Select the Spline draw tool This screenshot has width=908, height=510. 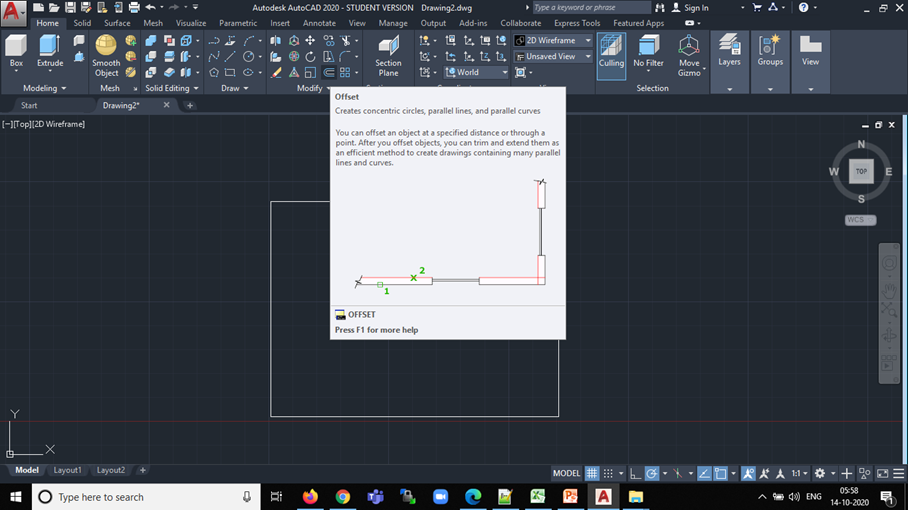tap(214, 57)
